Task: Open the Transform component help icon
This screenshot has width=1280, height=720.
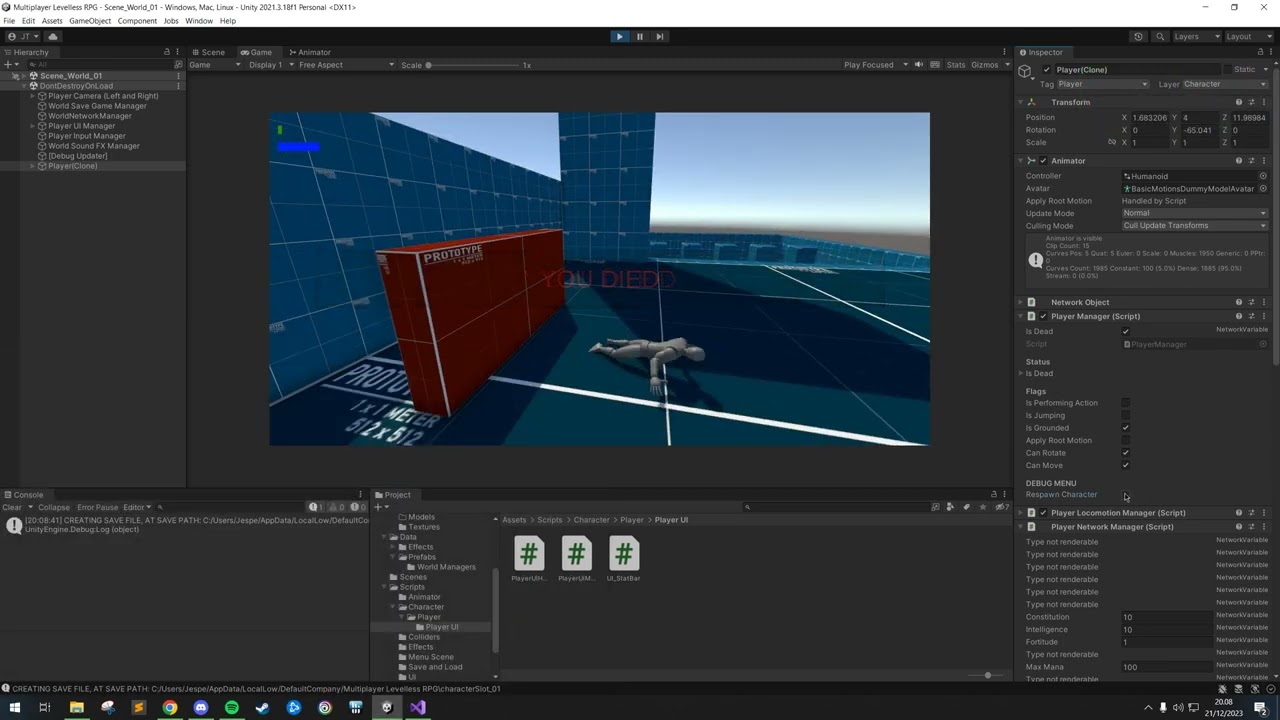Action: 1239,102
